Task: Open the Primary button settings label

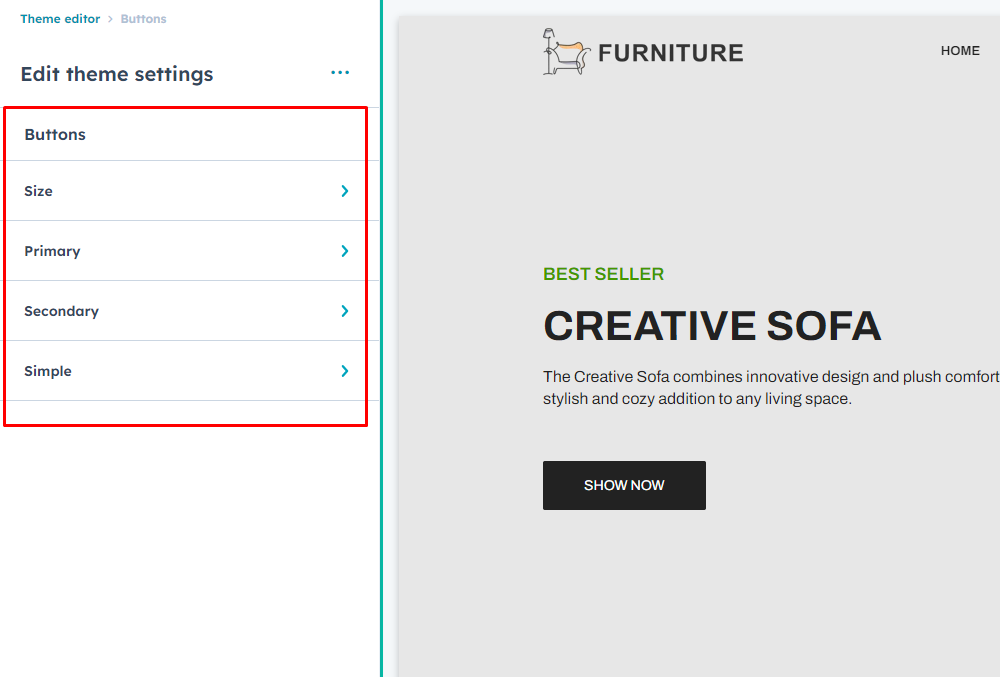Action: pyautogui.click(x=52, y=251)
